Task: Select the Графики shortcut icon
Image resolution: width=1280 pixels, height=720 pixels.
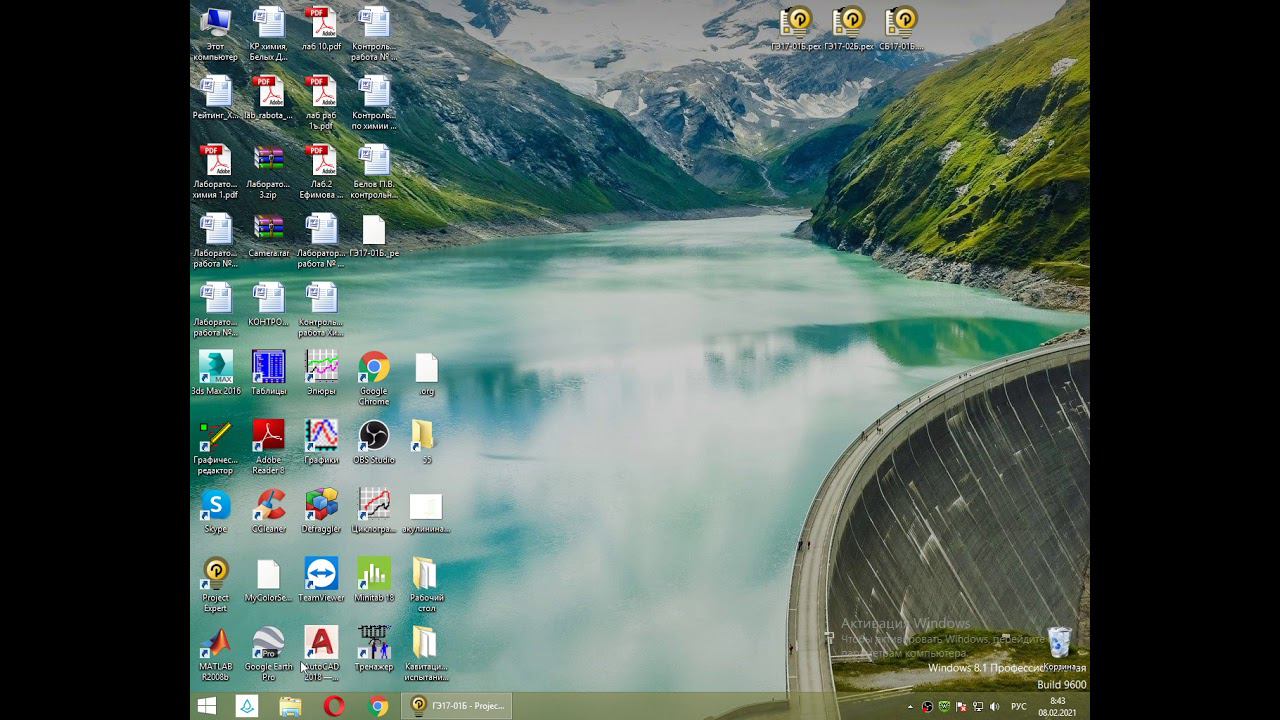Action: tap(321, 442)
